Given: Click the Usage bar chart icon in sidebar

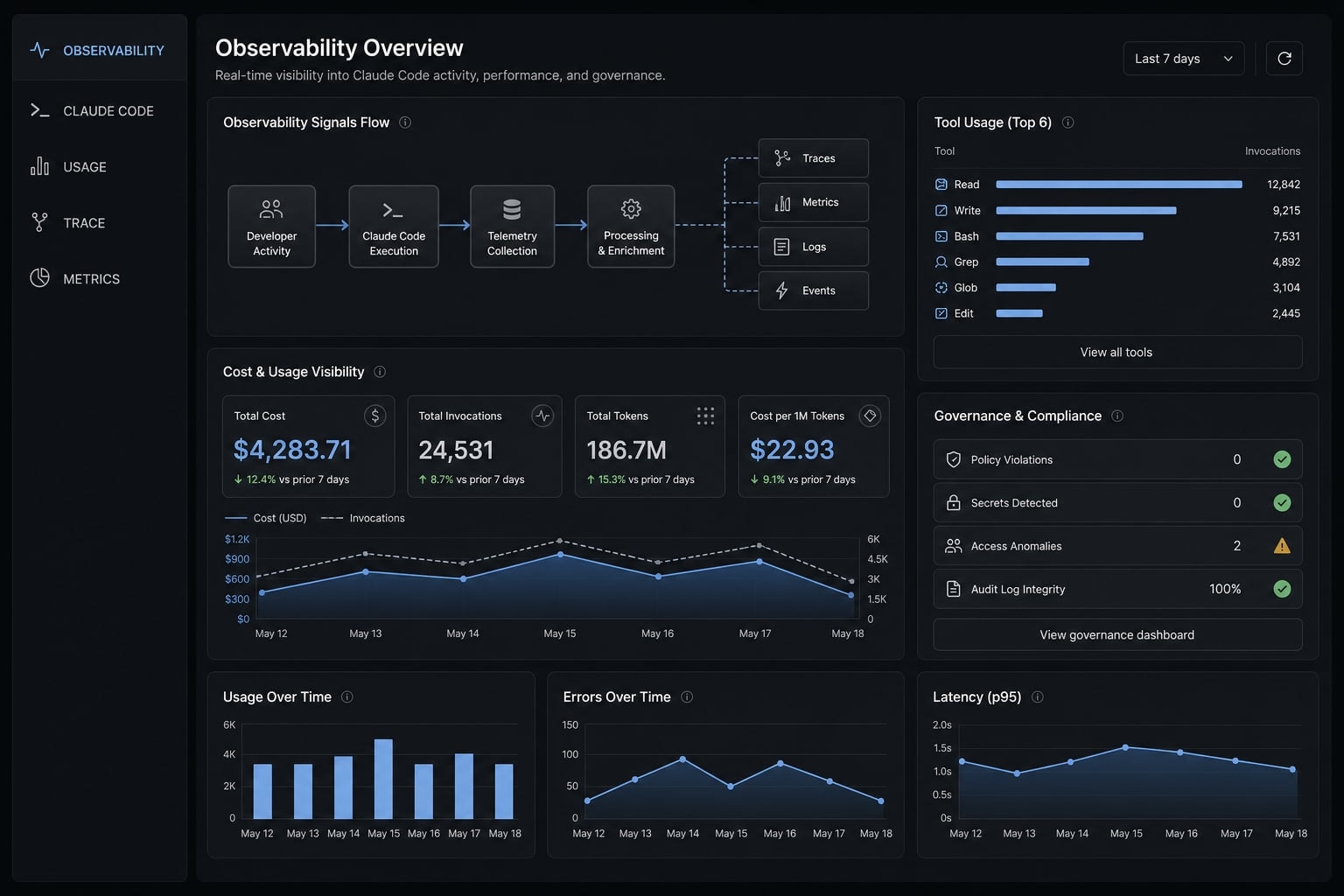Looking at the screenshot, I should [x=39, y=166].
